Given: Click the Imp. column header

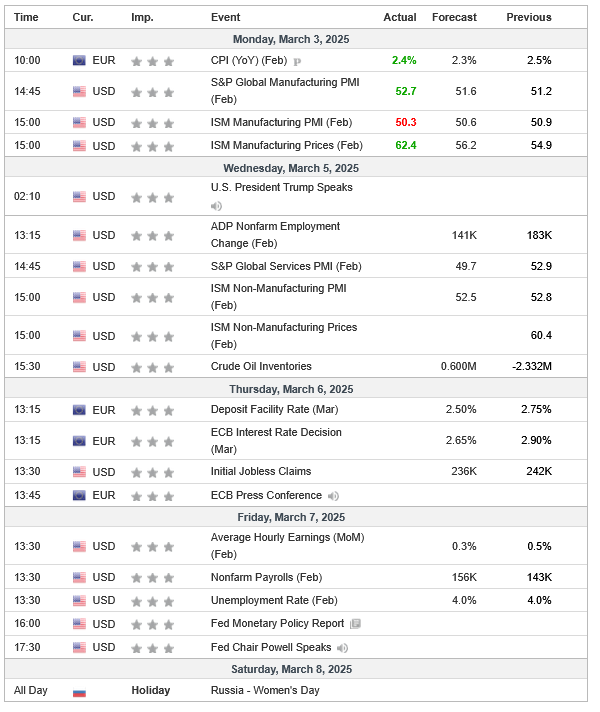Looking at the screenshot, I should pyautogui.click(x=143, y=17).
